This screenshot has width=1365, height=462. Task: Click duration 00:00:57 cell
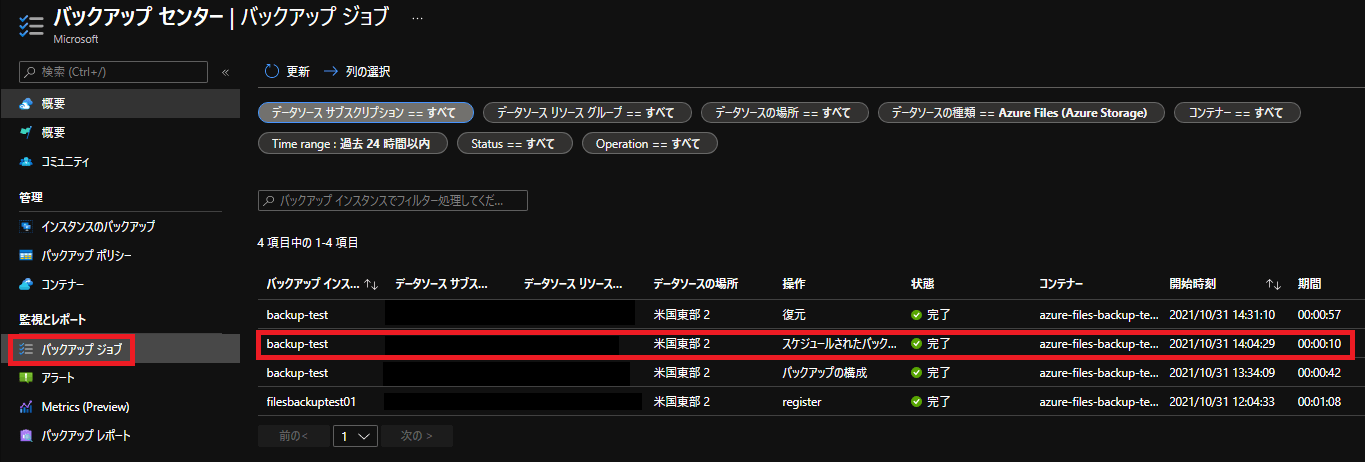coord(1321,315)
